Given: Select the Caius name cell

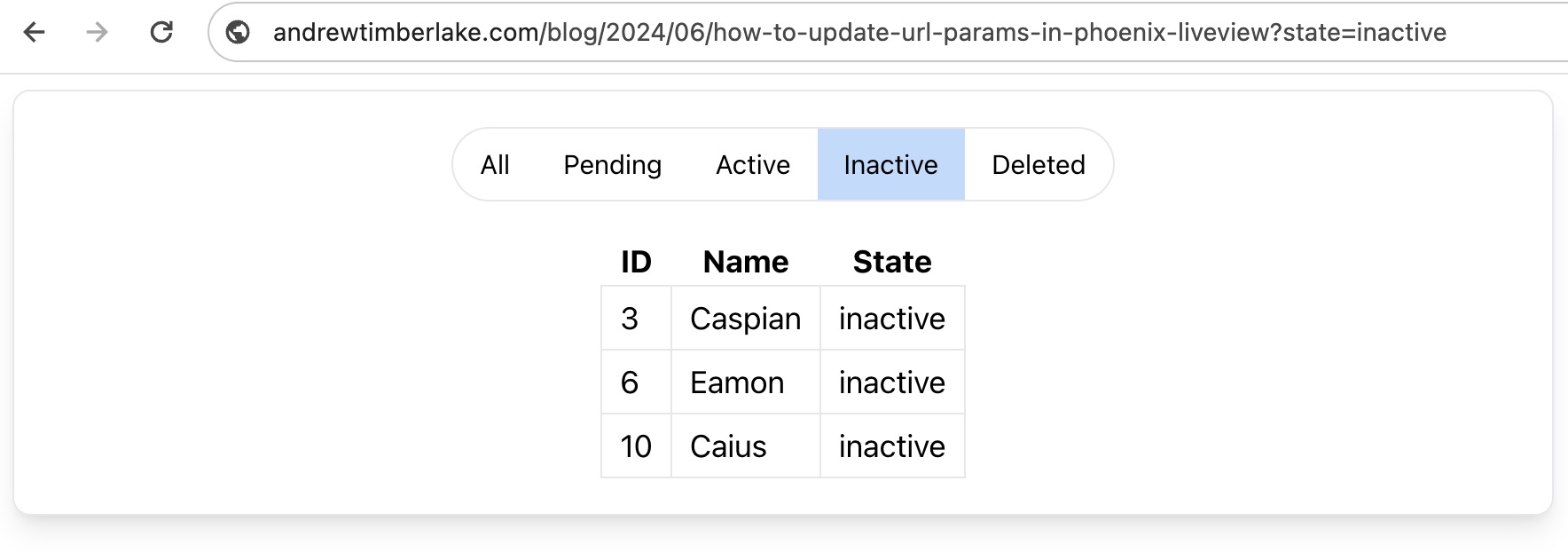Looking at the screenshot, I should point(728,446).
